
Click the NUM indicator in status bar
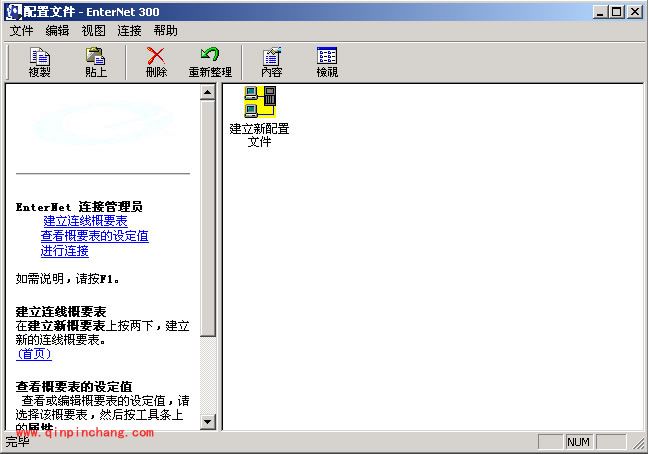pos(578,442)
